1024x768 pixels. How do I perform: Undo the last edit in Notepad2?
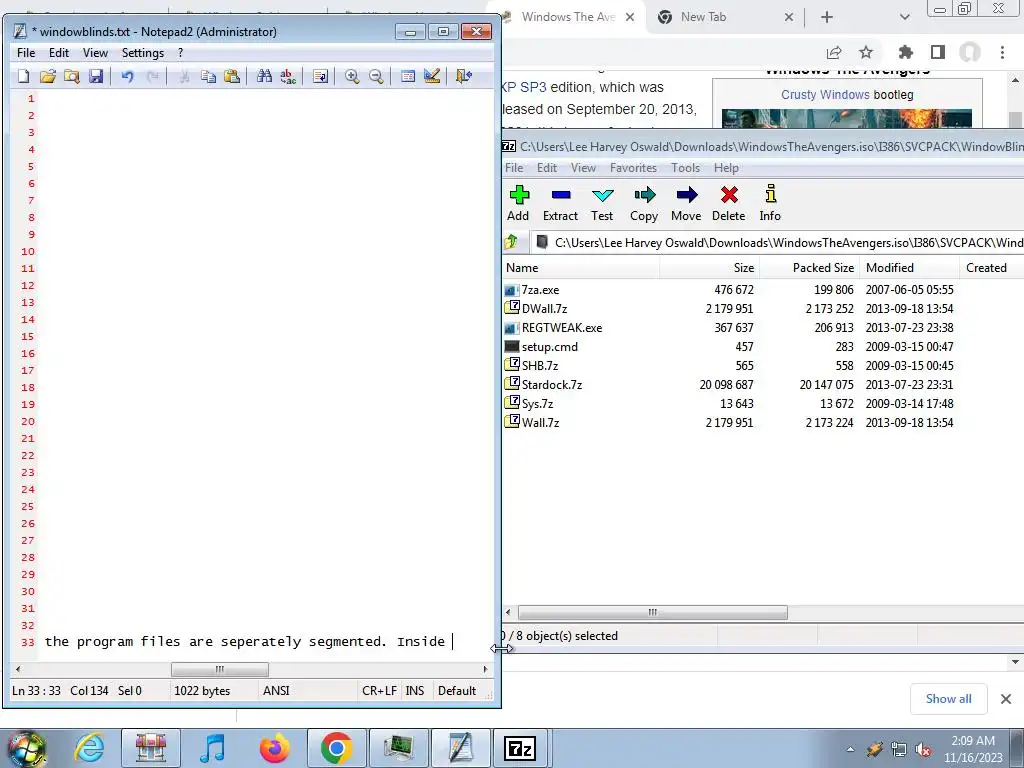tap(127, 76)
